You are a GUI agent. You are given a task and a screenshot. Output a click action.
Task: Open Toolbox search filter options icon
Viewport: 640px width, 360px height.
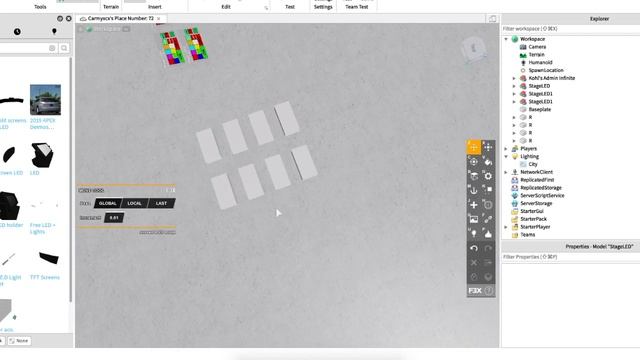click(52, 48)
